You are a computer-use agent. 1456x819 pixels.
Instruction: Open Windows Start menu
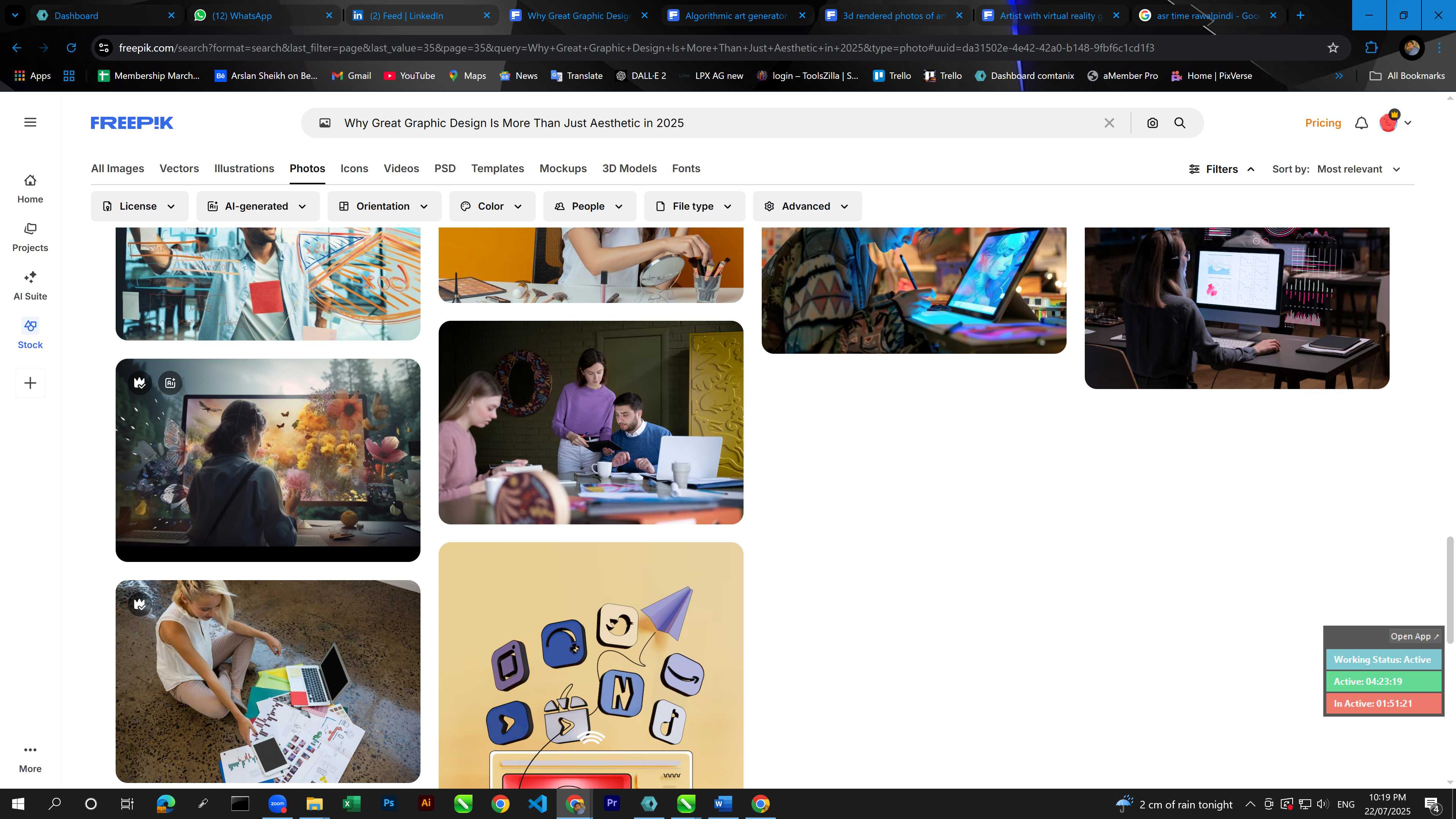point(18,803)
